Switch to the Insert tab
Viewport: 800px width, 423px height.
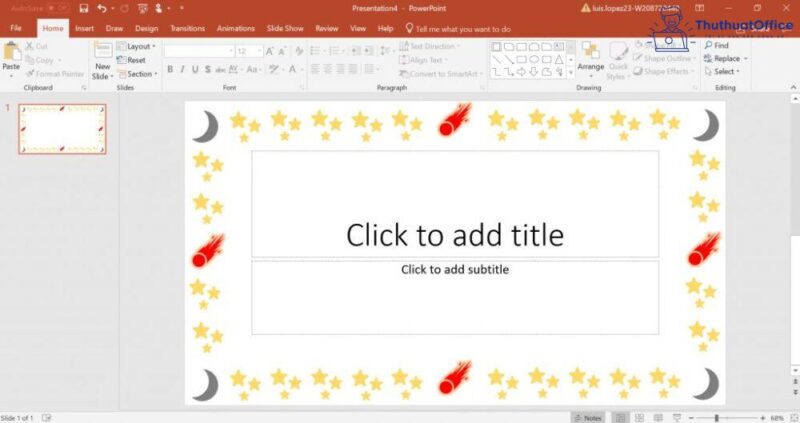click(x=84, y=29)
